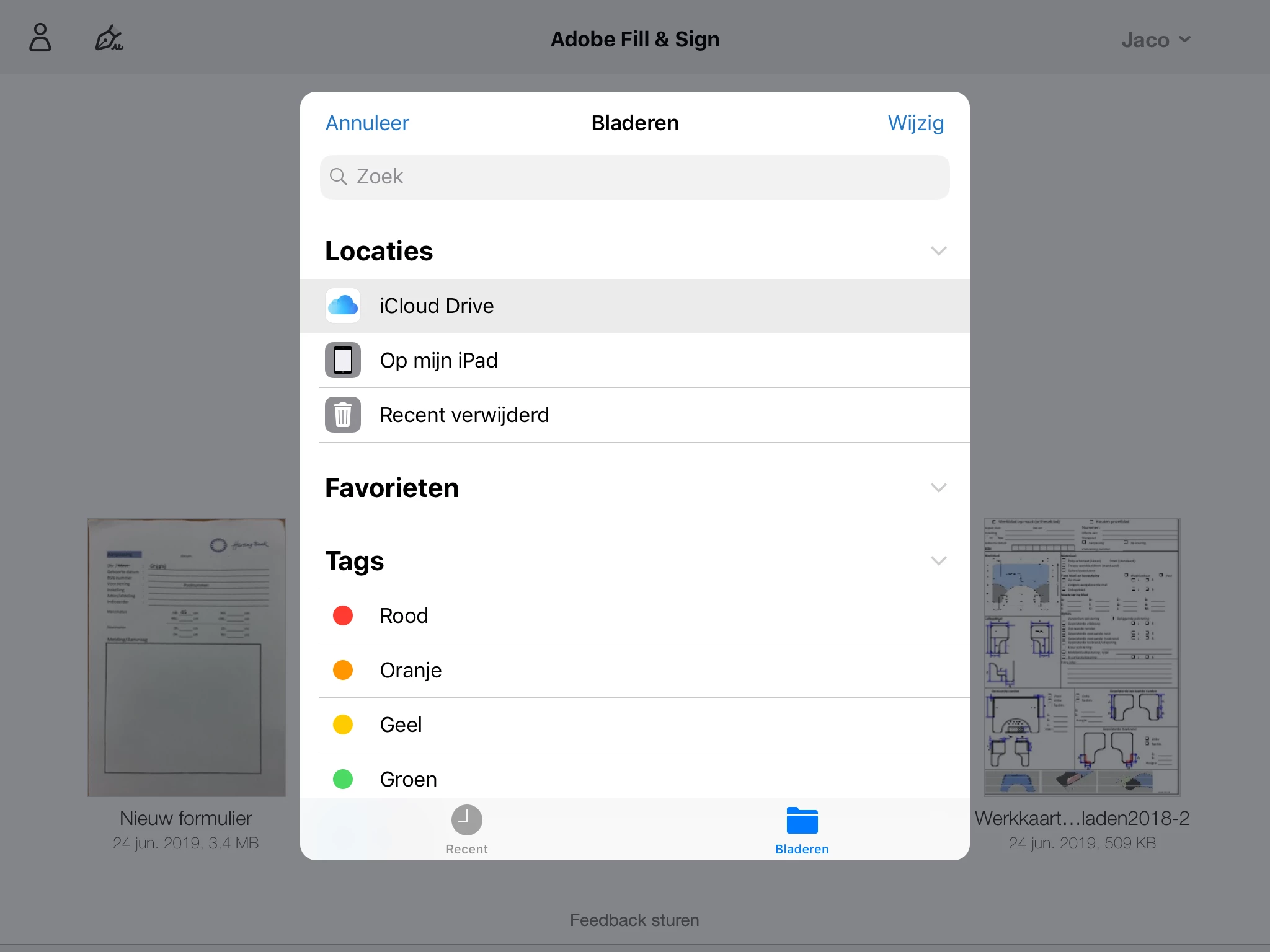The width and height of the screenshot is (1270, 952).
Task: Tap the Wijzig link
Action: coord(915,123)
